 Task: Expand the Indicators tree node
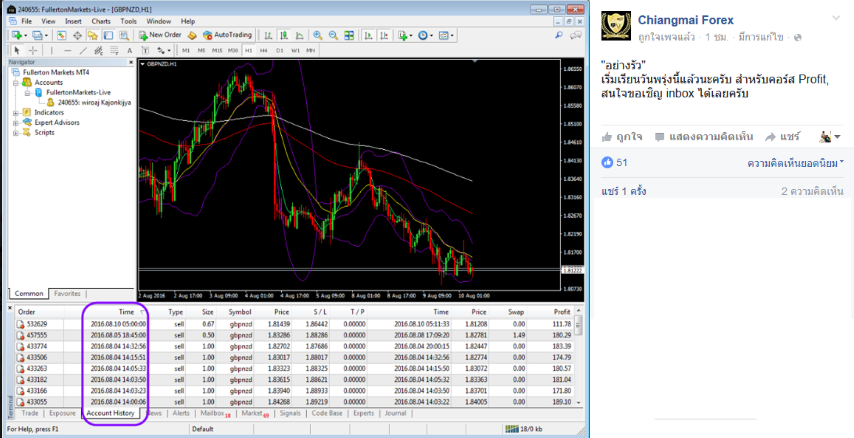16,112
